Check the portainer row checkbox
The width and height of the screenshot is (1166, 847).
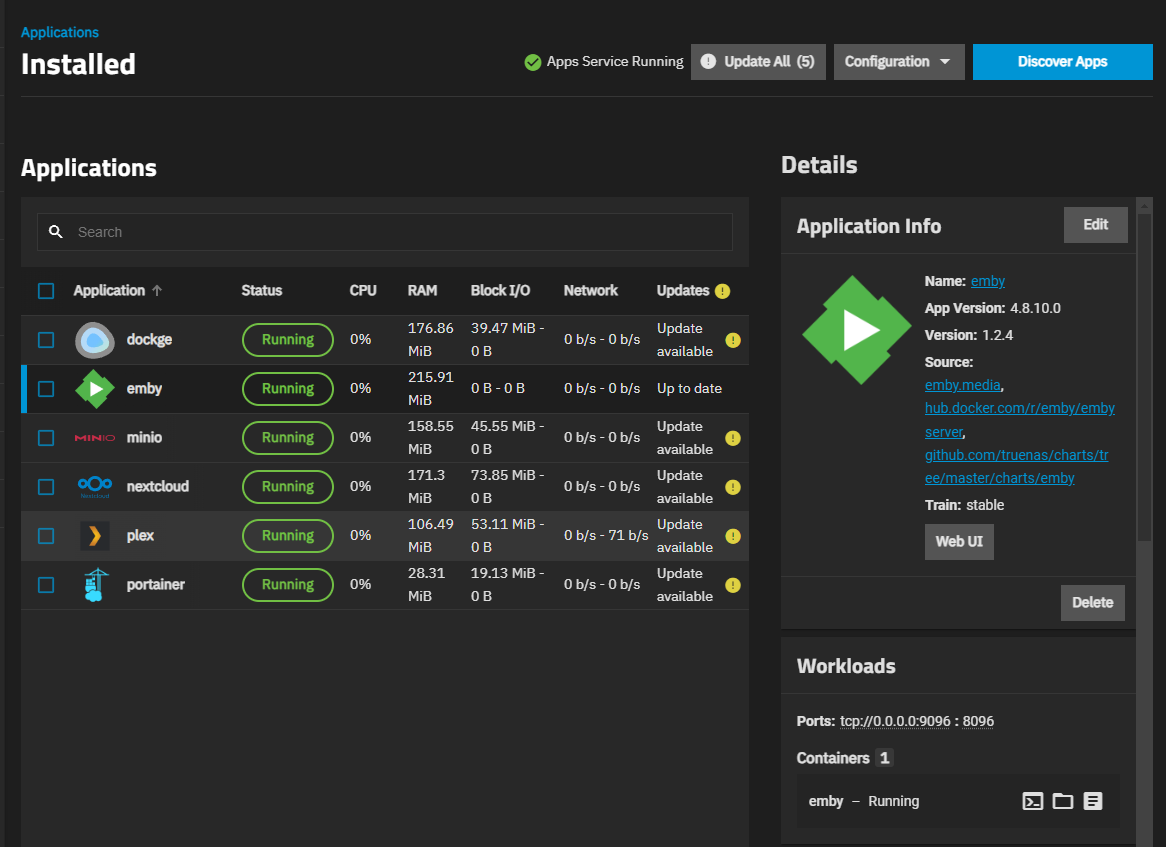46,585
